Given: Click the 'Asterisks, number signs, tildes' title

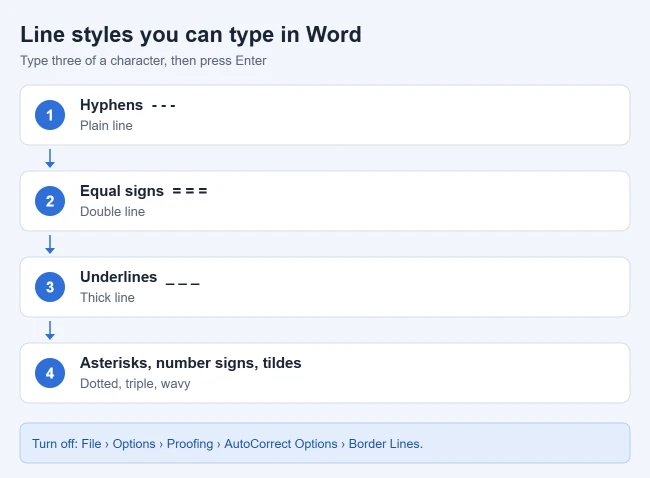Looking at the screenshot, I should [x=191, y=363].
